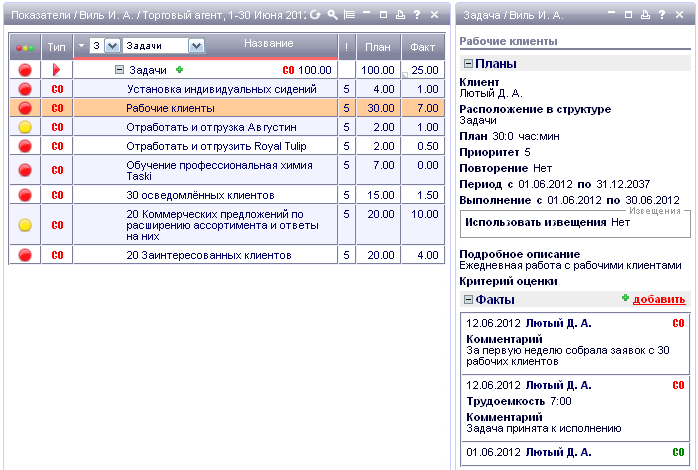Maximize the Задача panel
The image size is (698, 470).
click(628, 15)
